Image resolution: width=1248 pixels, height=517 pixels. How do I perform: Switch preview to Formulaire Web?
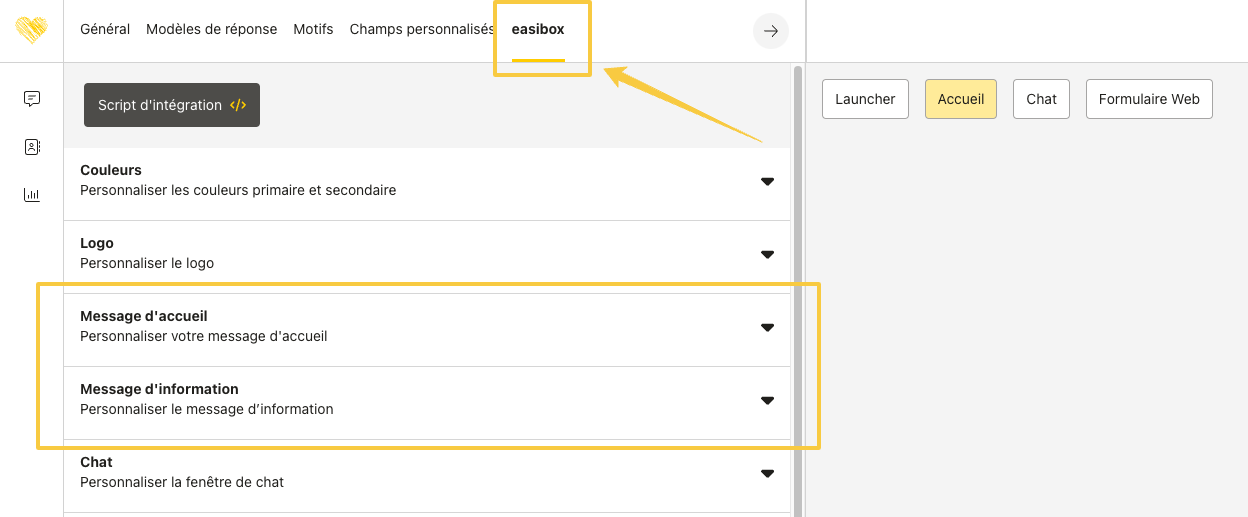(x=1148, y=99)
